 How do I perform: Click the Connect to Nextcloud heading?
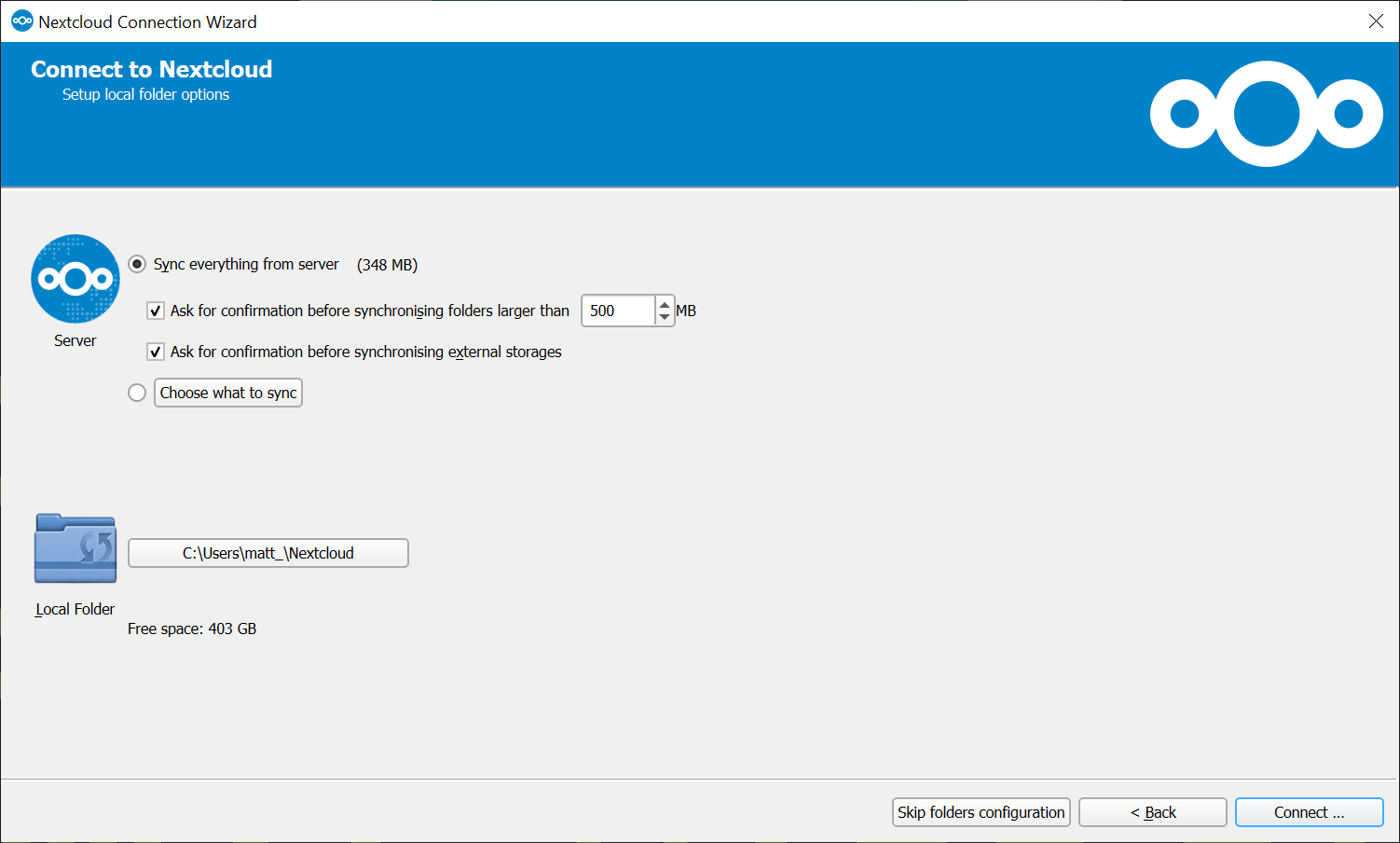(152, 69)
